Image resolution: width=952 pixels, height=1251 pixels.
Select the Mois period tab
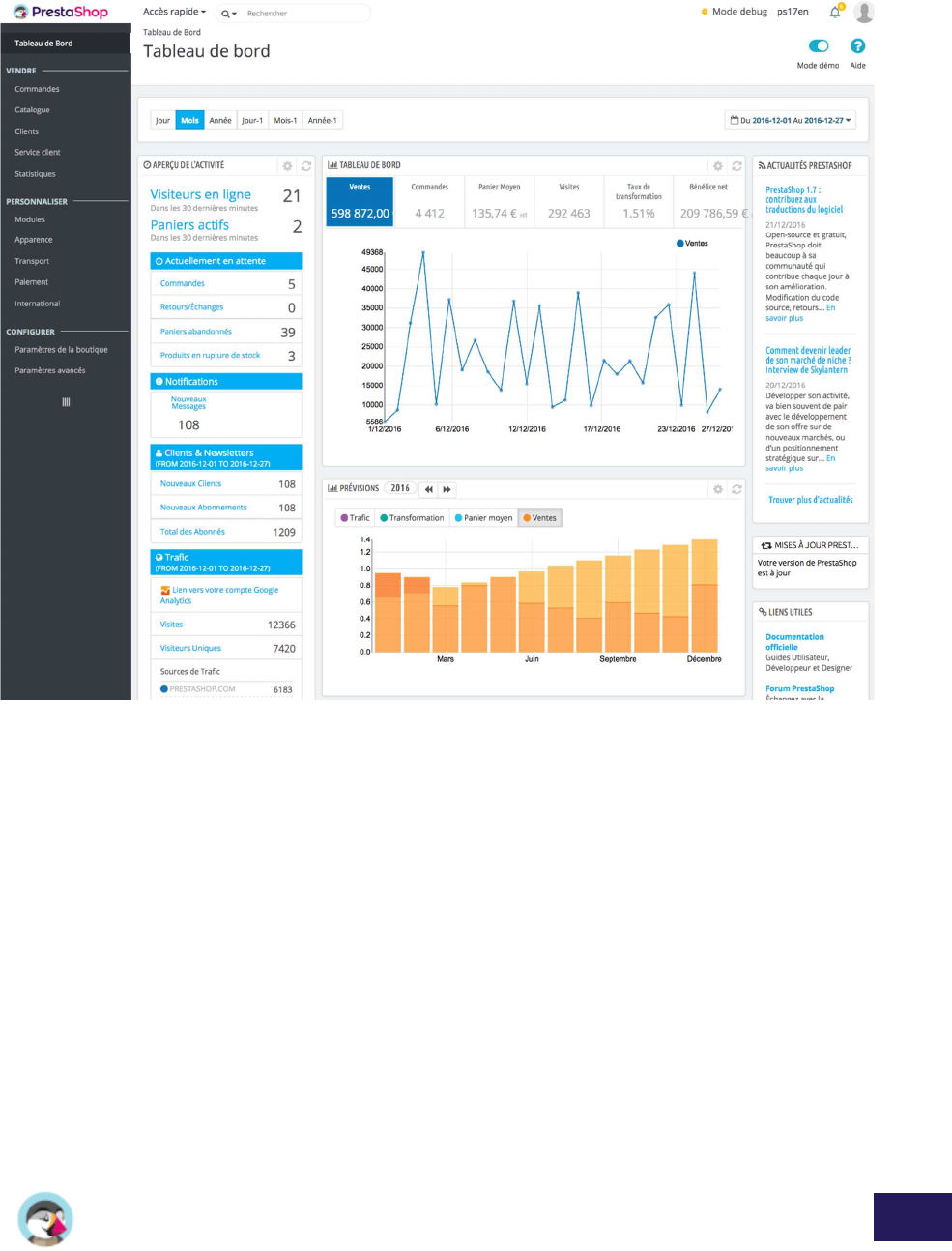coord(189,120)
